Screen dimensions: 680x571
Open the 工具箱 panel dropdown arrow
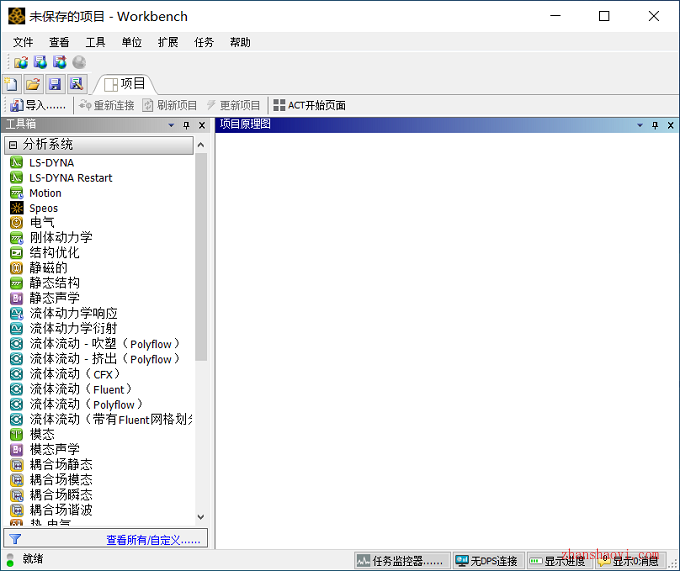click(171, 125)
